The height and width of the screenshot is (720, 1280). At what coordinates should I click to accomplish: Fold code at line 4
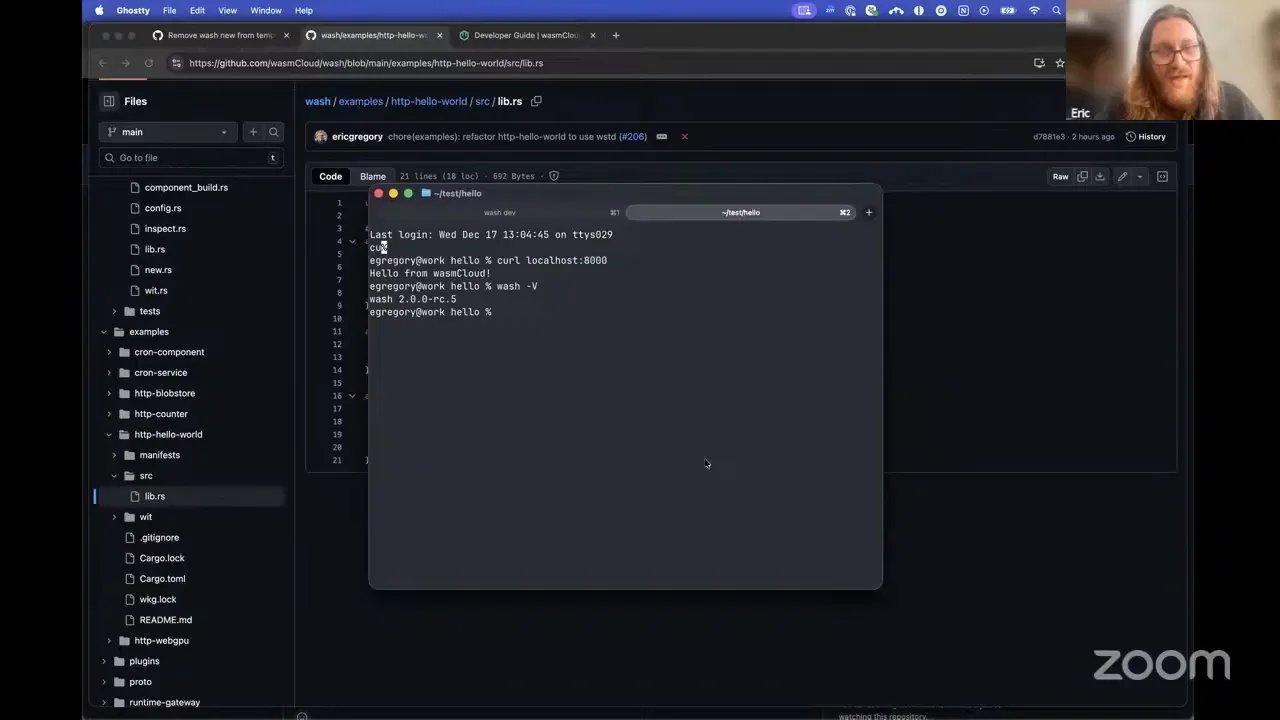coord(352,241)
